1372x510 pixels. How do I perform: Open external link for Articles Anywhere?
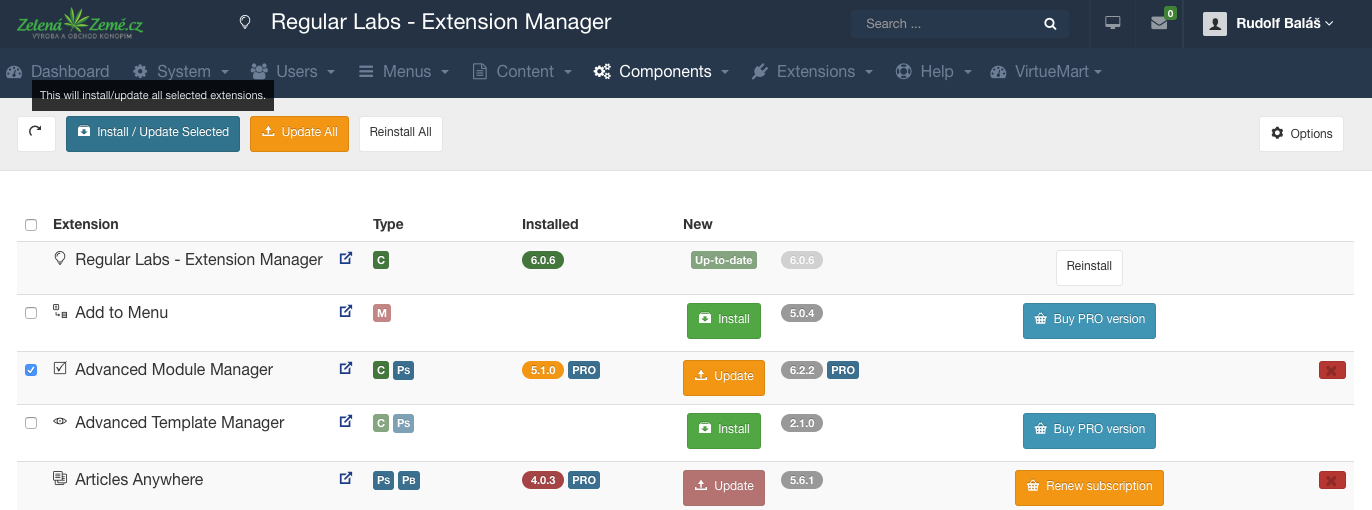coord(346,479)
